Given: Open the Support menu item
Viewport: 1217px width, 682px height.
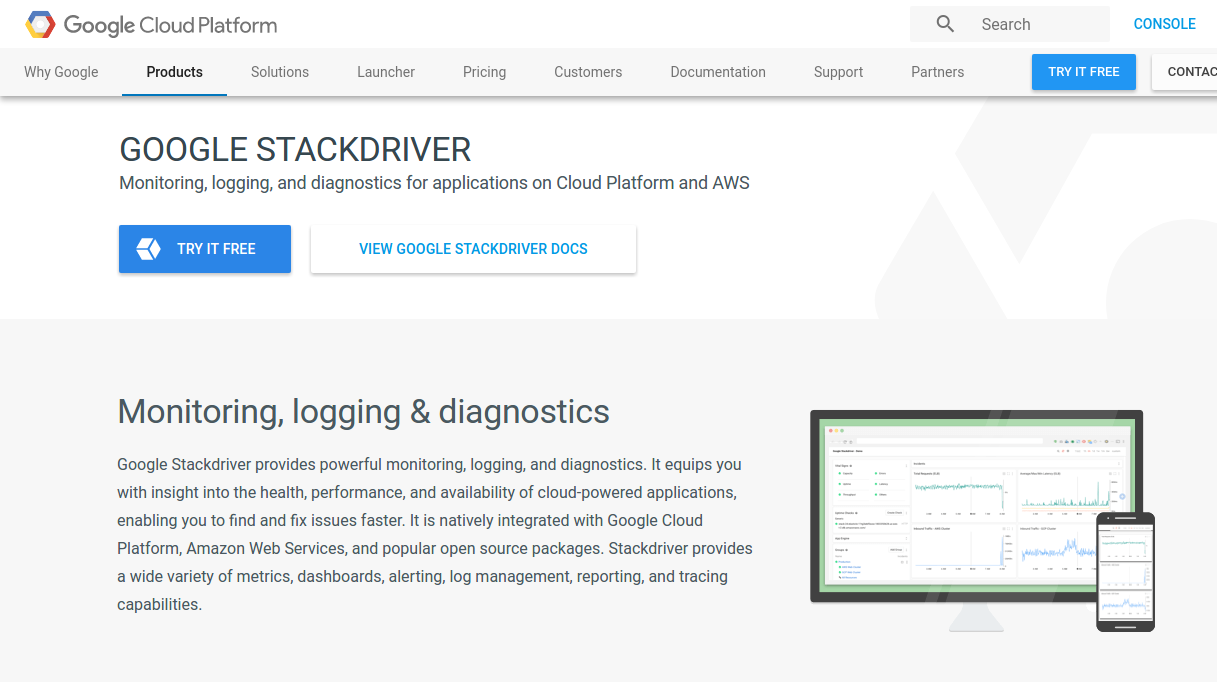Looking at the screenshot, I should point(838,72).
